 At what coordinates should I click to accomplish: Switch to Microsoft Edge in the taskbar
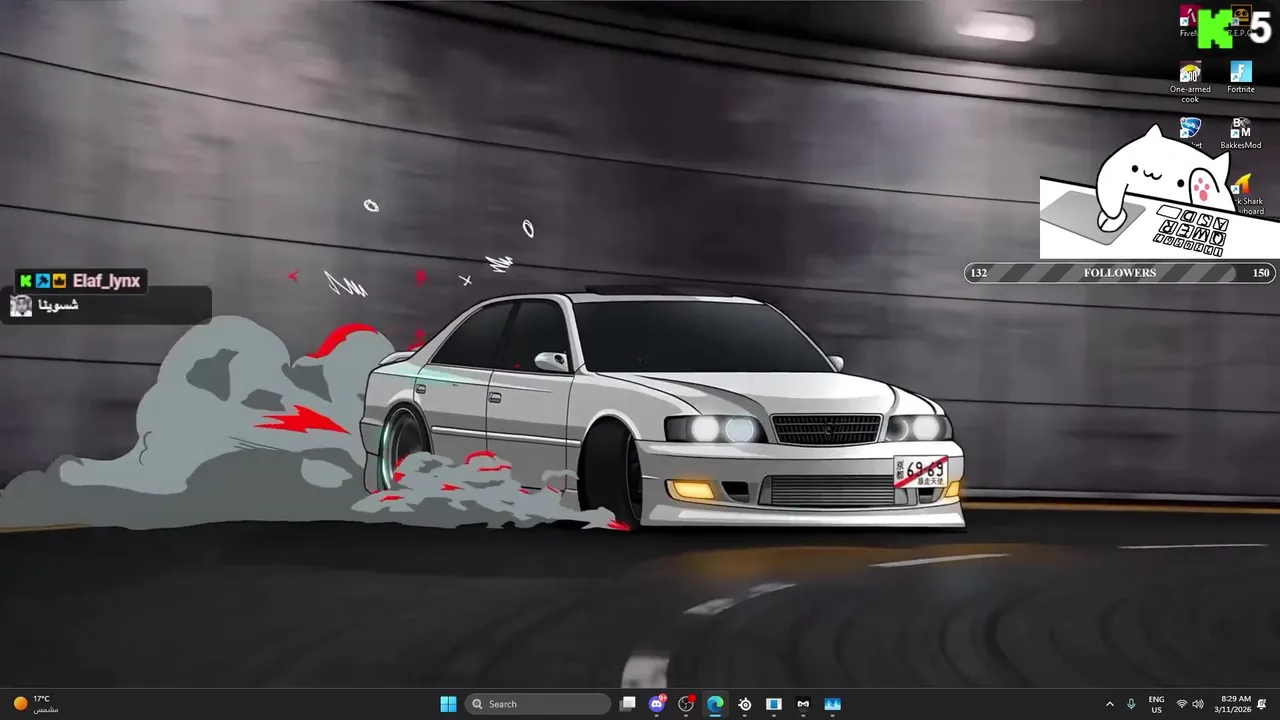715,704
